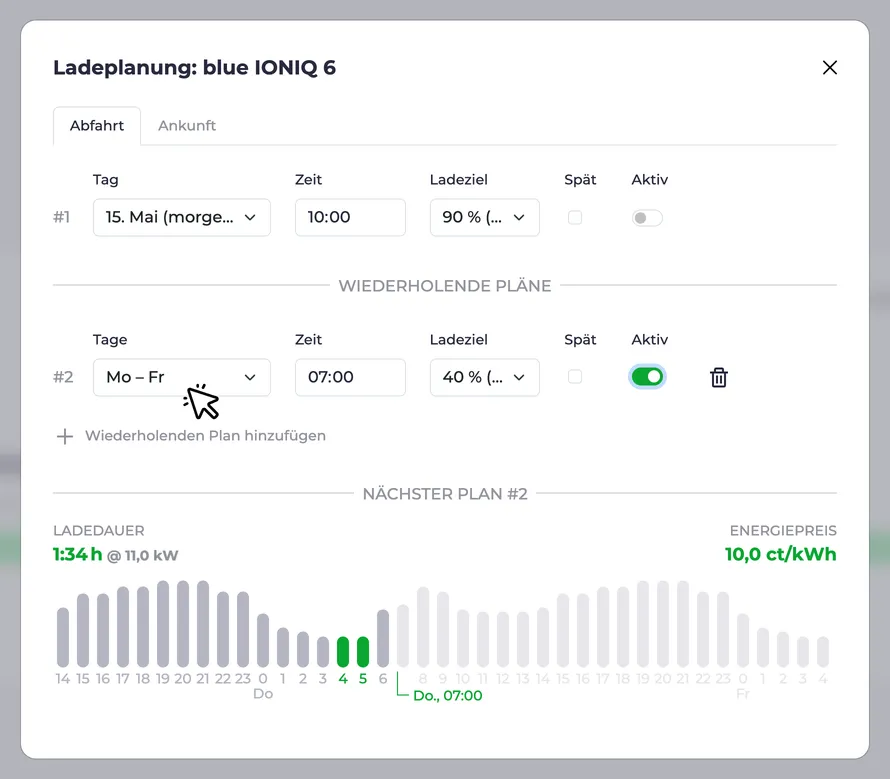
Task: Click the plus icon to add a plan
Action: (x=65, y=436)
